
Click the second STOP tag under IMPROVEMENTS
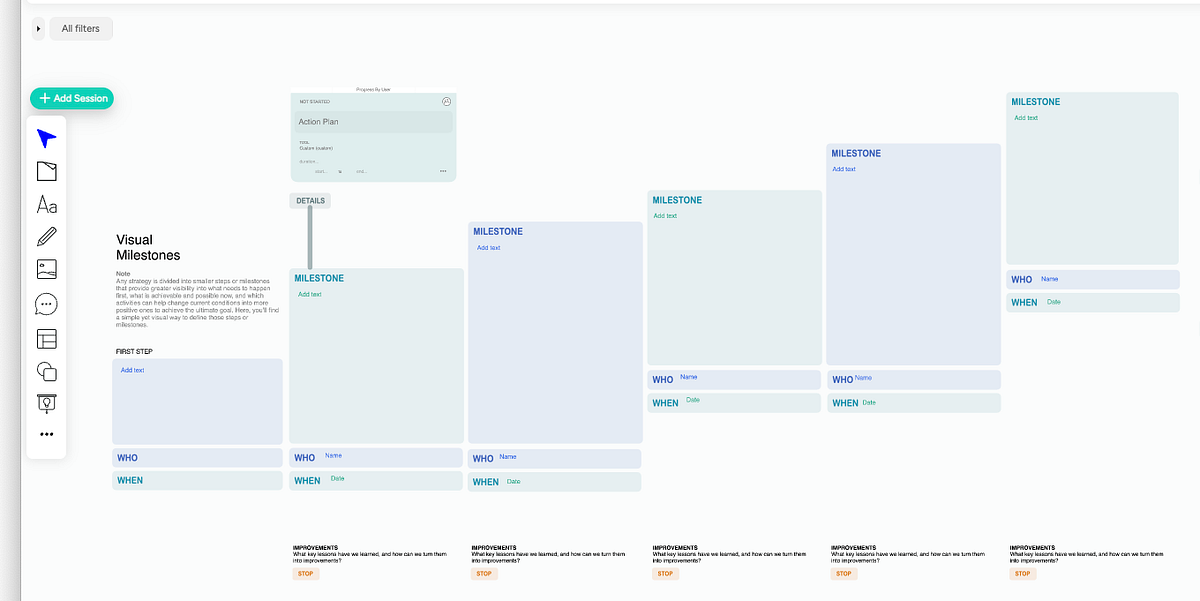click(x=484, y=574)
